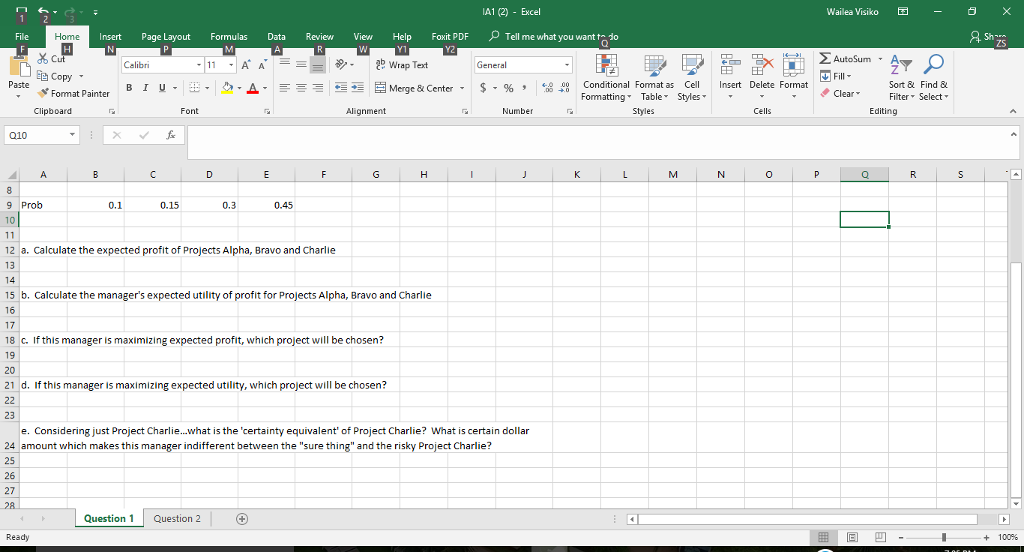Screen dimensions: 1024x552
Task: Open the File tab
Action: point(22,37)
